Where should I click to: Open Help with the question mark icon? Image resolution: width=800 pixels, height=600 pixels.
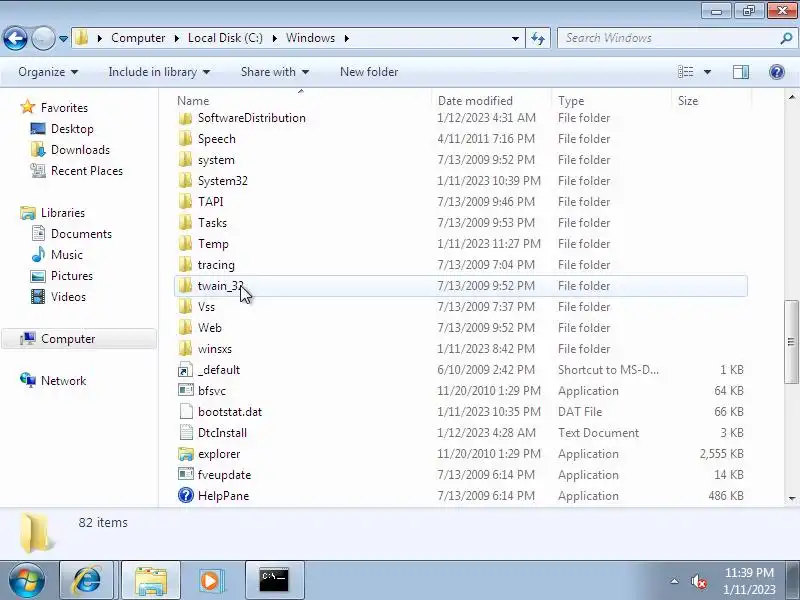(777, 72)
